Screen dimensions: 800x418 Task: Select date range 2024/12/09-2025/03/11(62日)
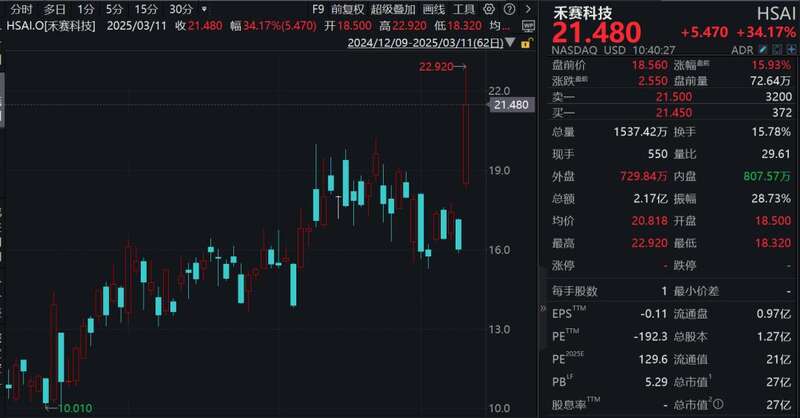pyautogui.click(x=426, y=43)
